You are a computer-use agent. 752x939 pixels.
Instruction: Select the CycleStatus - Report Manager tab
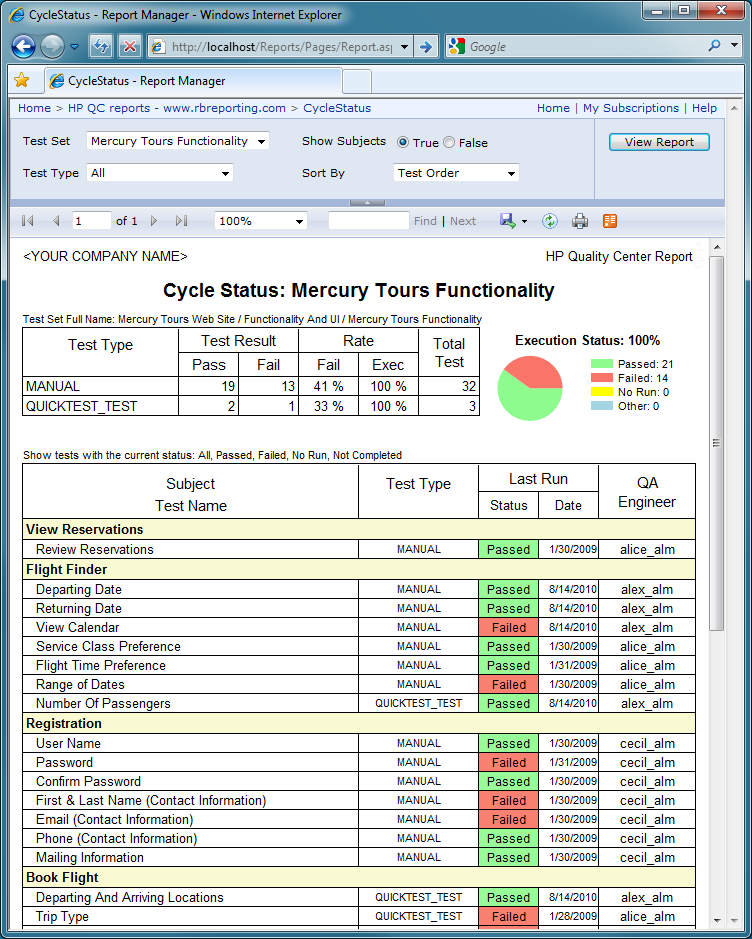(193, 81)
